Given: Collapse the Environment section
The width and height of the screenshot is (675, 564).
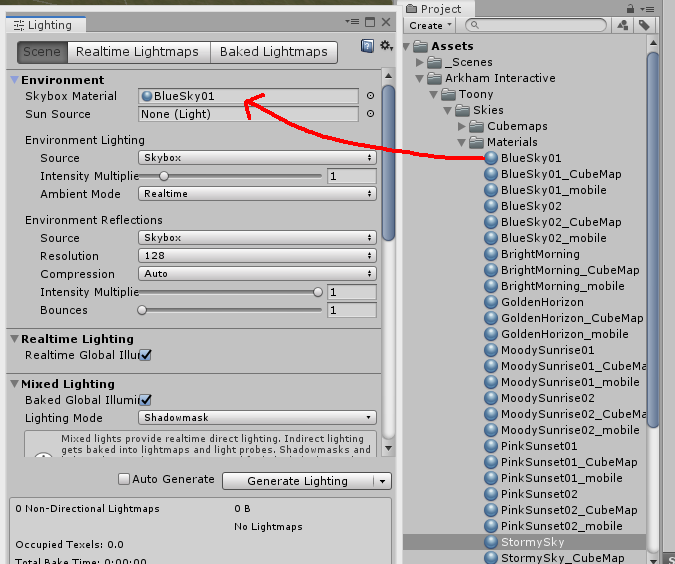Looking at the screenshot, I should tap(14, 80).
